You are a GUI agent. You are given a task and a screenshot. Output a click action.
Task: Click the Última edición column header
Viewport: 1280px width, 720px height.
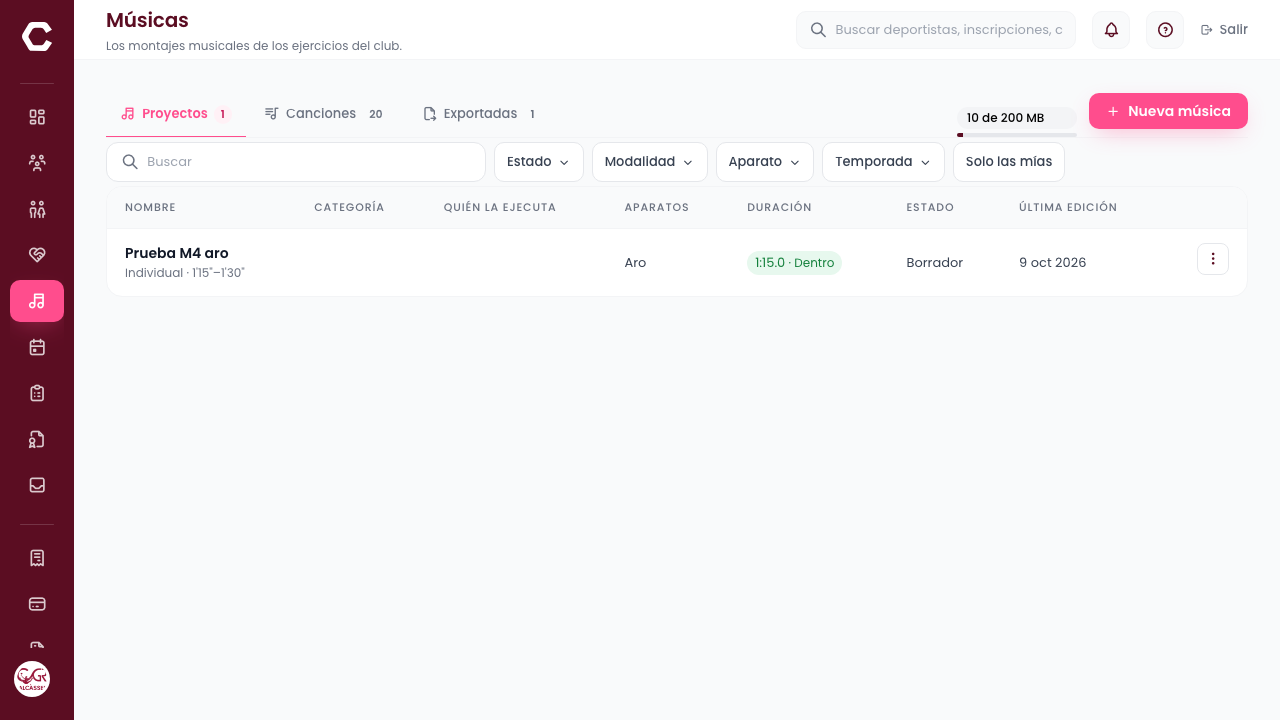click(x=1068, y=207)
